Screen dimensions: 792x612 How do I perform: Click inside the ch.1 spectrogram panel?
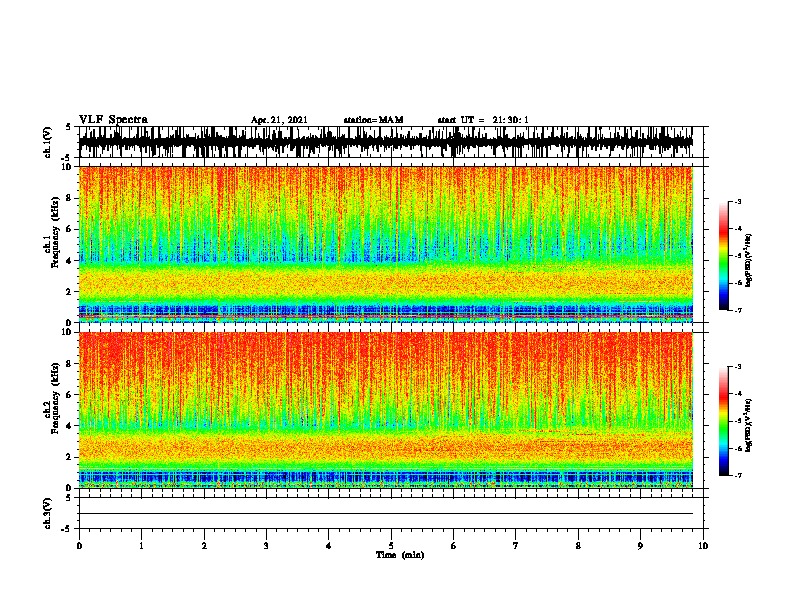[386, 244]
